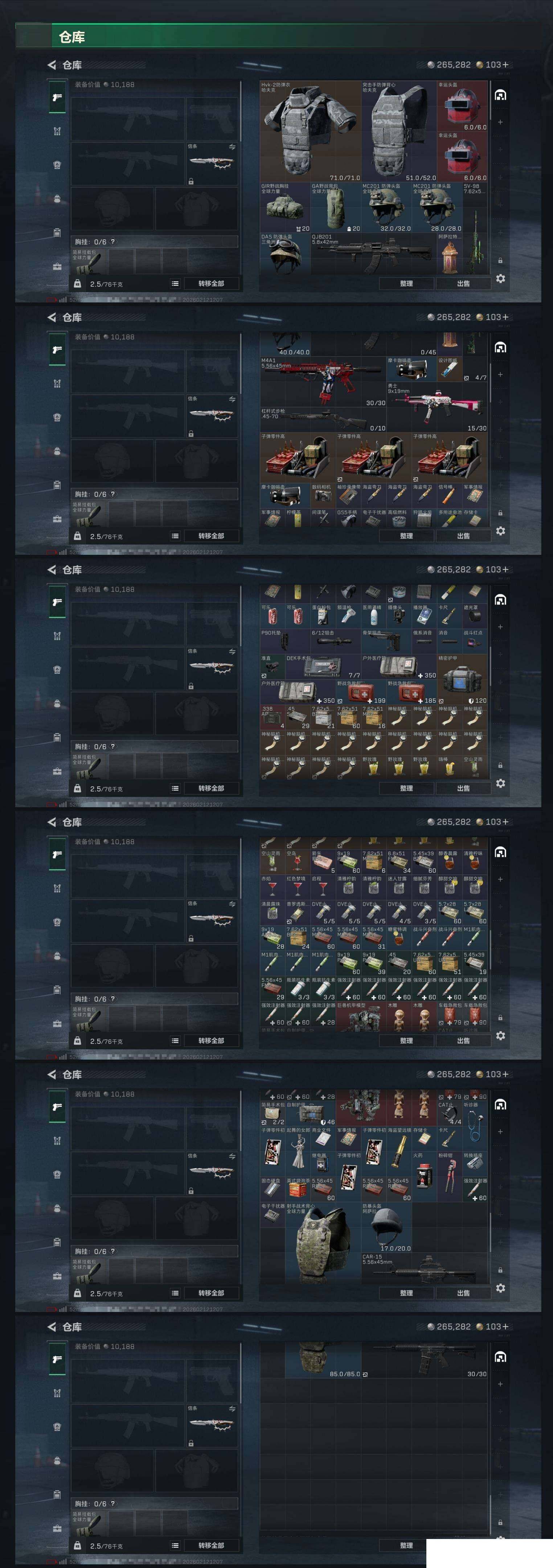Open the list menu left of 转移全部 in the Hvk-2 screen

[x=175, y=284]
